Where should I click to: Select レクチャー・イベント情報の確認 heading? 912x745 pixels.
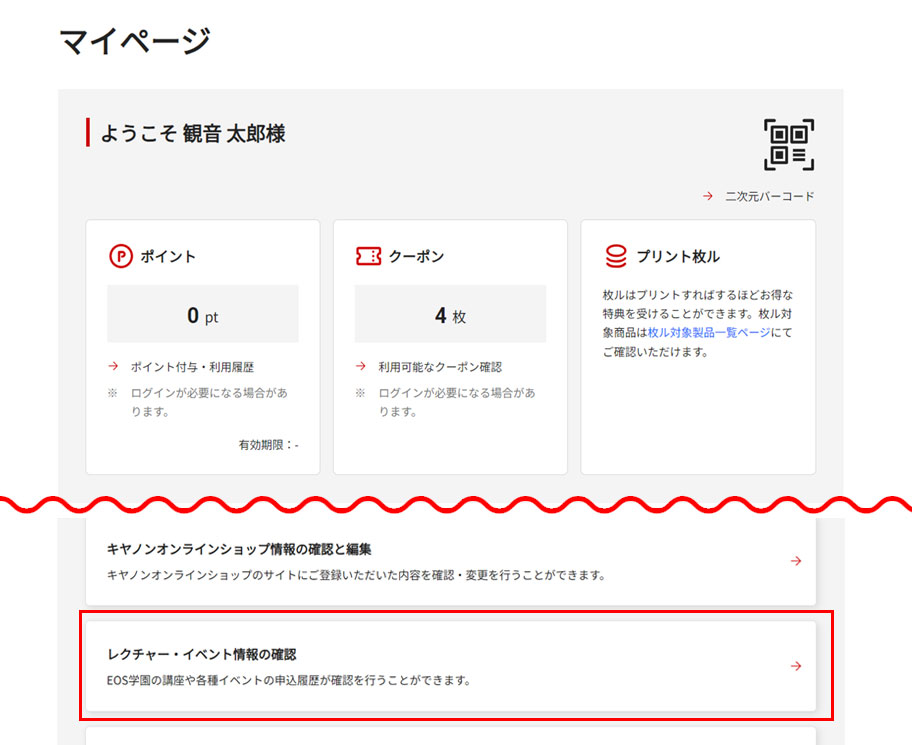point(201,654)
